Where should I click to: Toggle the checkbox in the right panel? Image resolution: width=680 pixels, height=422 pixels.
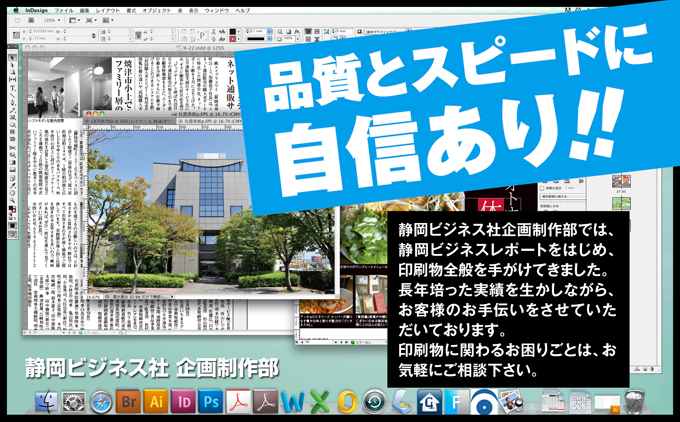click(543, 187)
